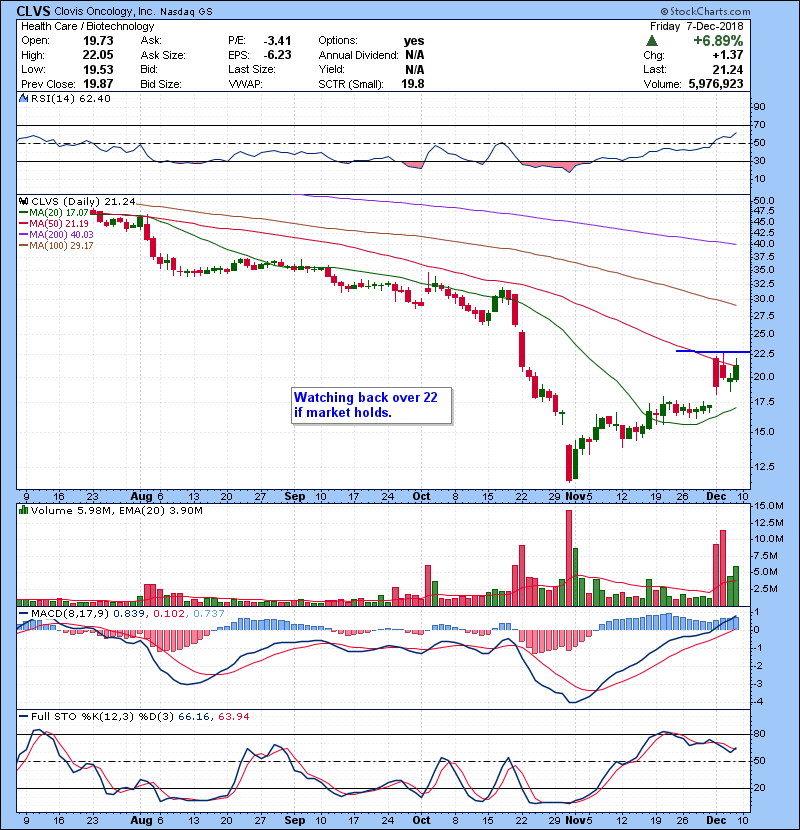The width and height of the screenshot is (800, 830).
Task: Click the MACD legend dash marker
Action: (x=23, y=614)
